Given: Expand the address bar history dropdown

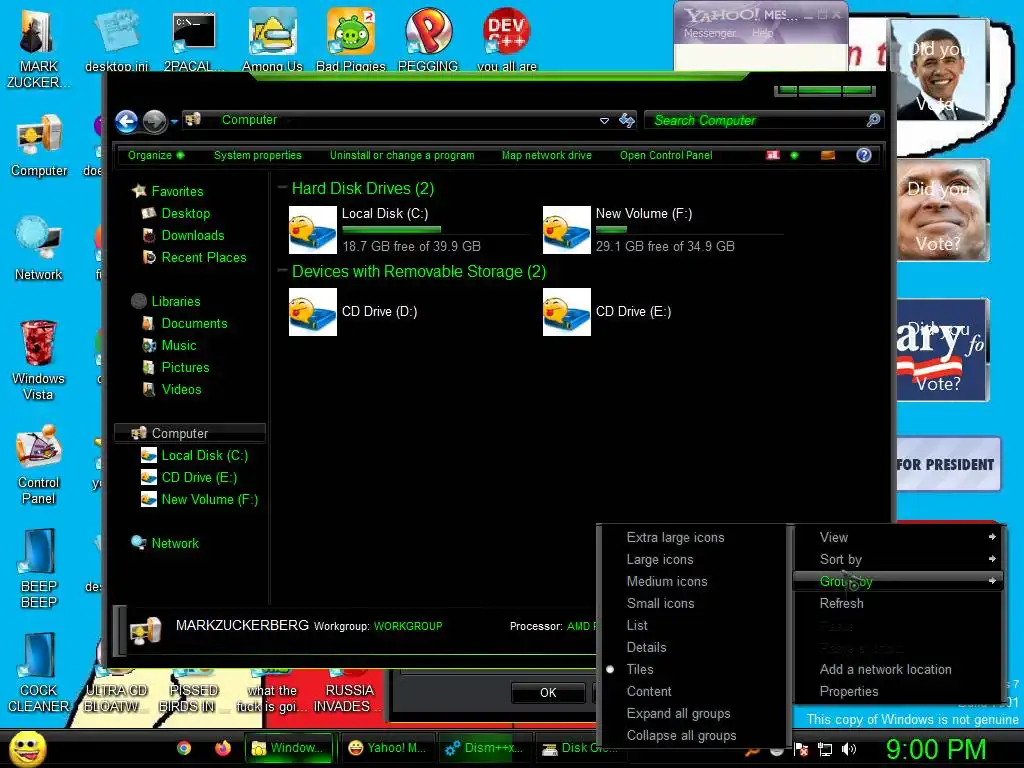Looking at the screenshot, I should (604, 120).
